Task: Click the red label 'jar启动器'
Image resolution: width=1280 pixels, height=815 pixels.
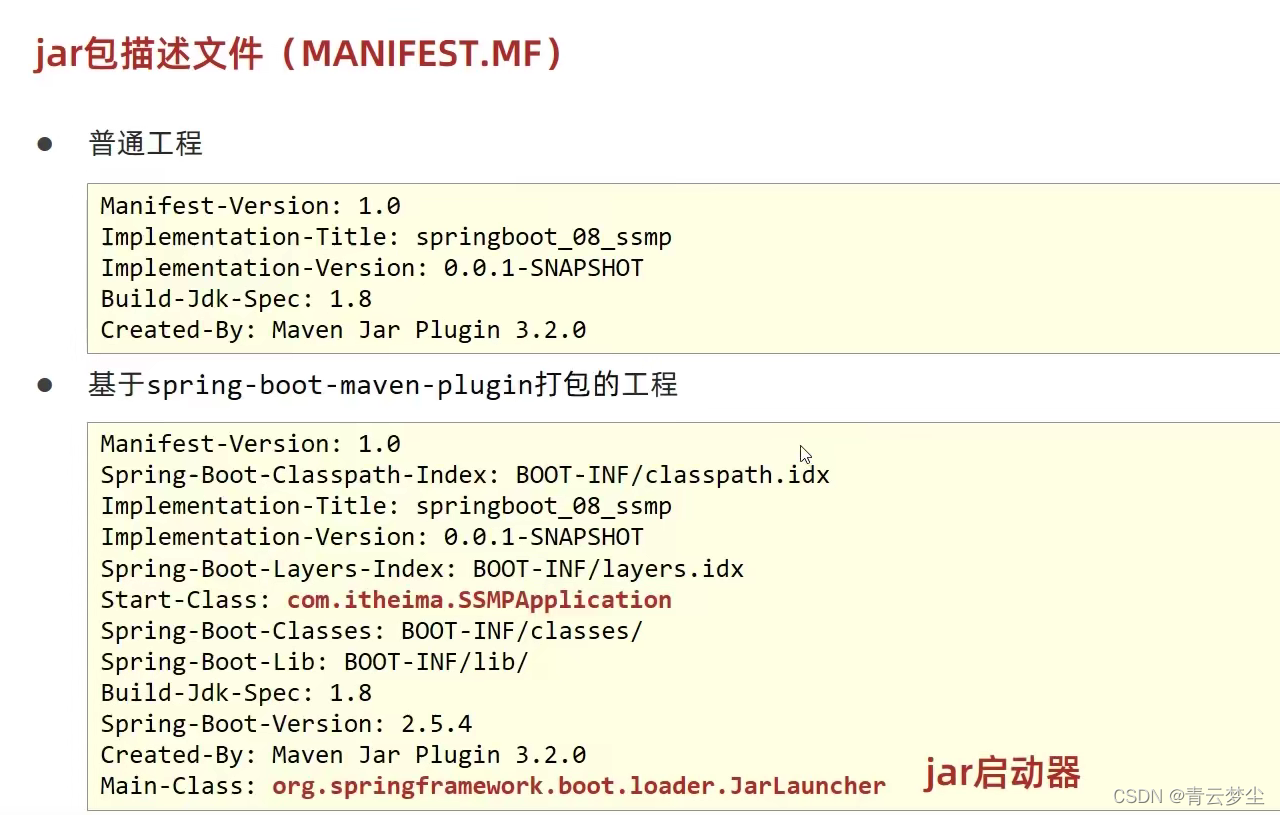Action: point(1002,773)
